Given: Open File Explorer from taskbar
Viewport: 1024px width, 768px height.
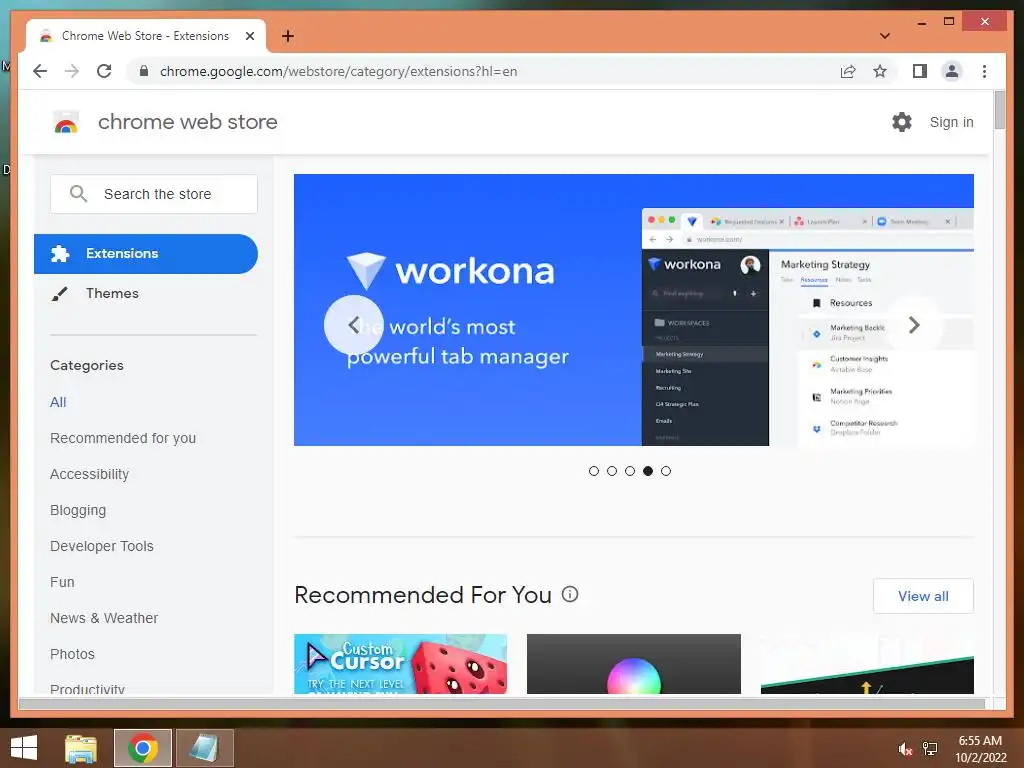Looking at the screenshot, I should point(81,748).
